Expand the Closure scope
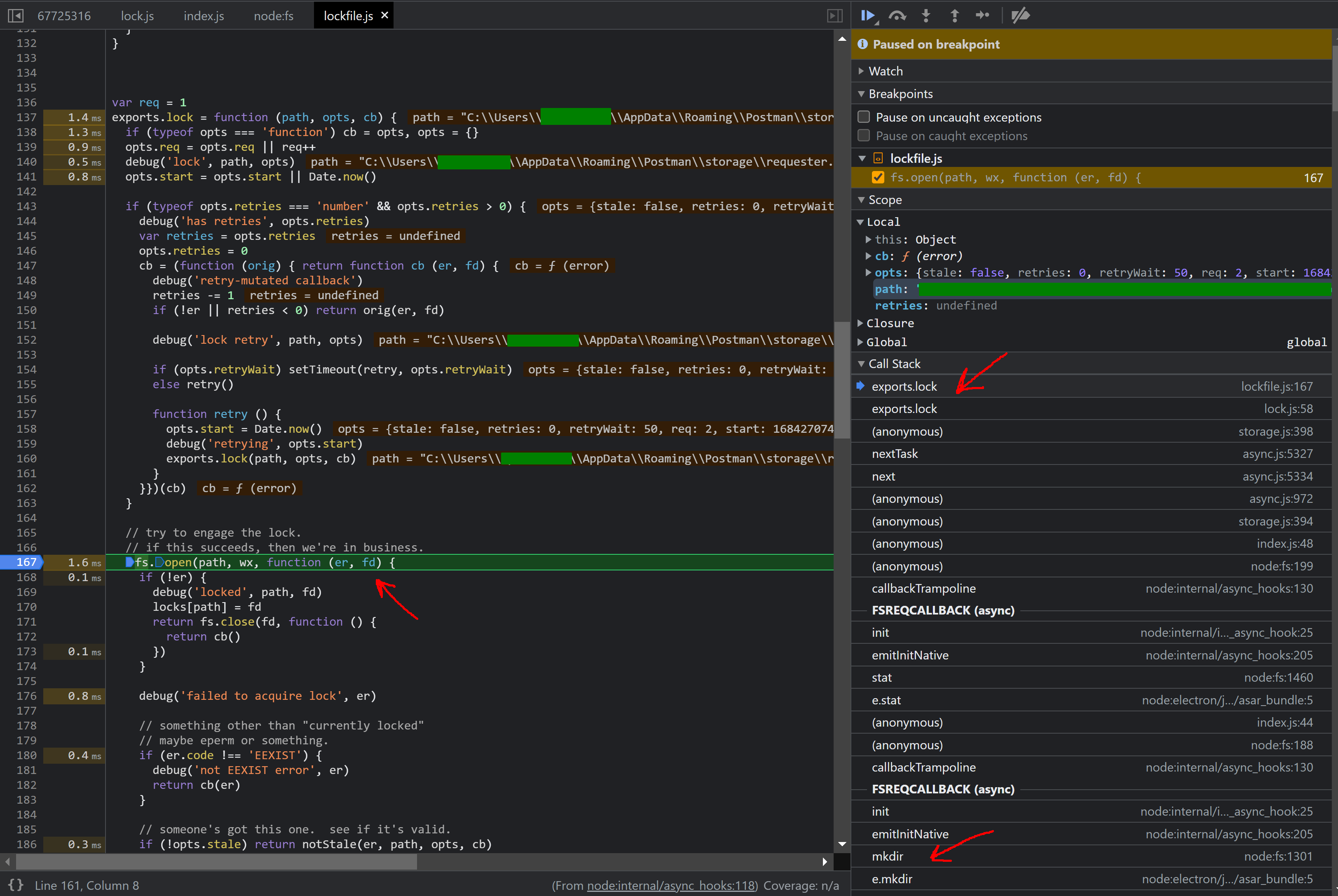This screenshot has height=896, width=1338. pyautogui.click(x=890, y=324)
